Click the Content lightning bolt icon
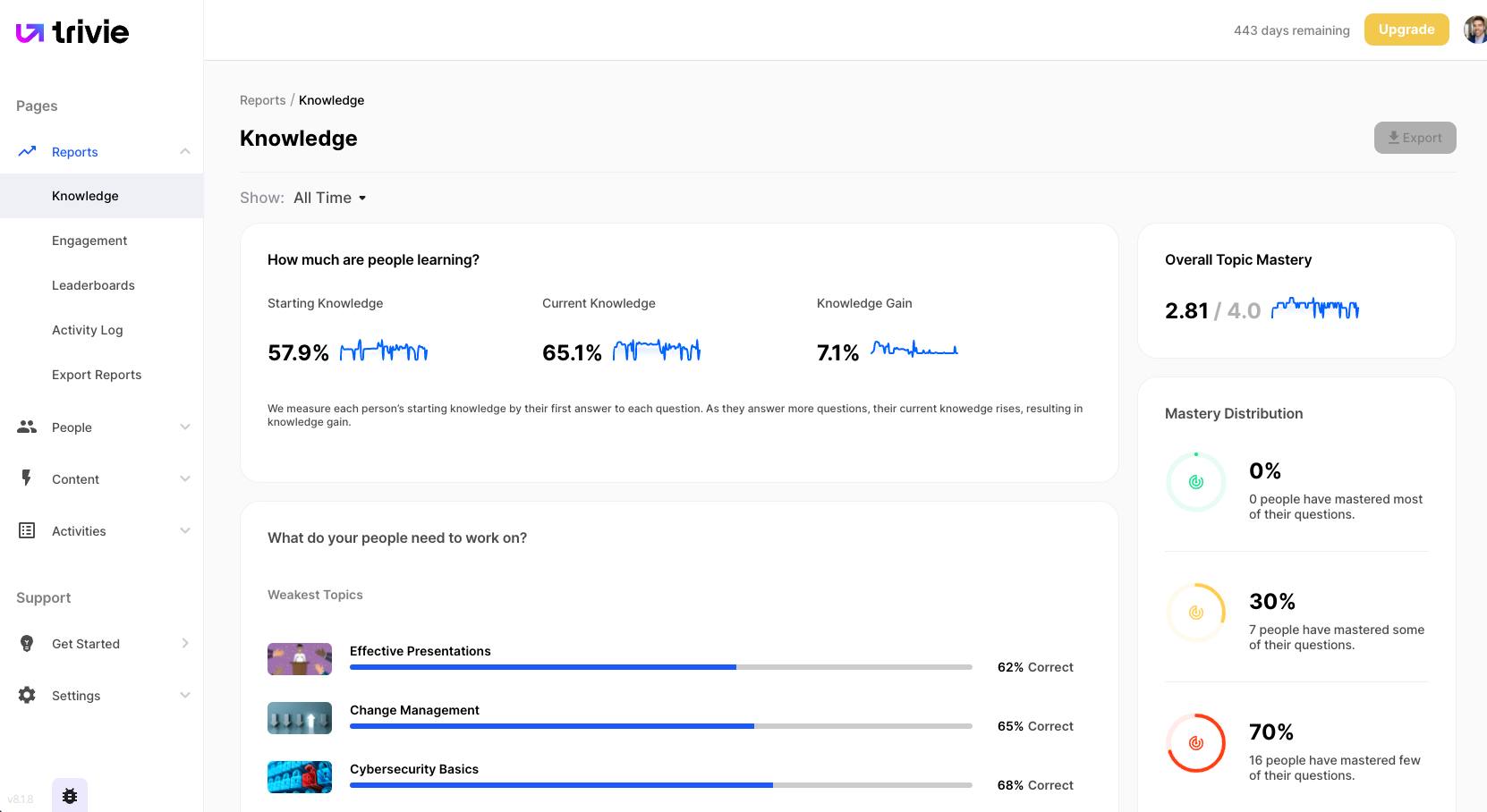The image size is (1487, 812). [x=27, y=478]
